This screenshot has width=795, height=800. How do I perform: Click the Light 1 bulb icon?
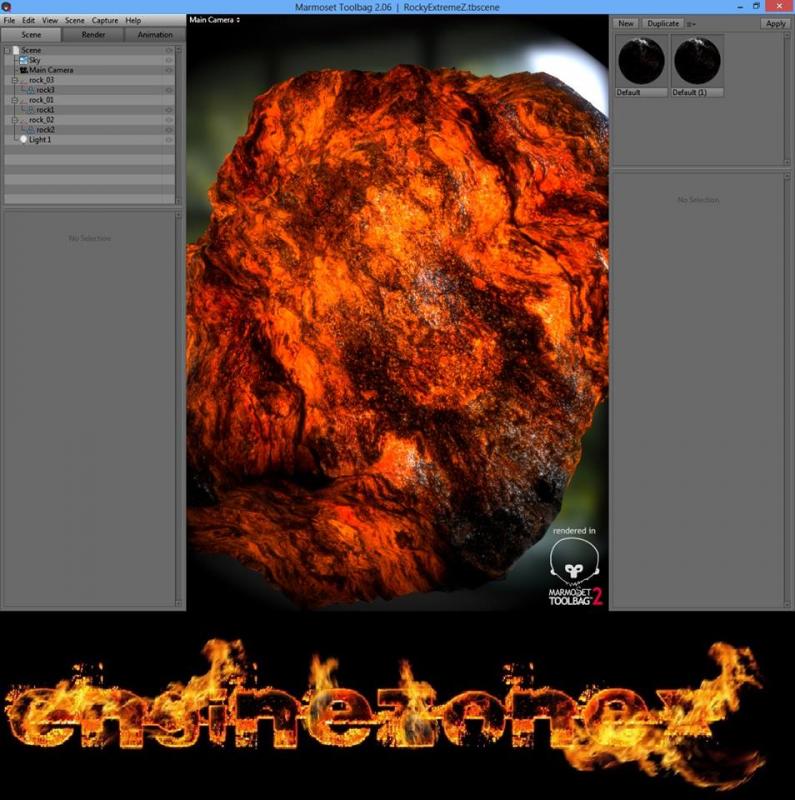pos(23,139)
